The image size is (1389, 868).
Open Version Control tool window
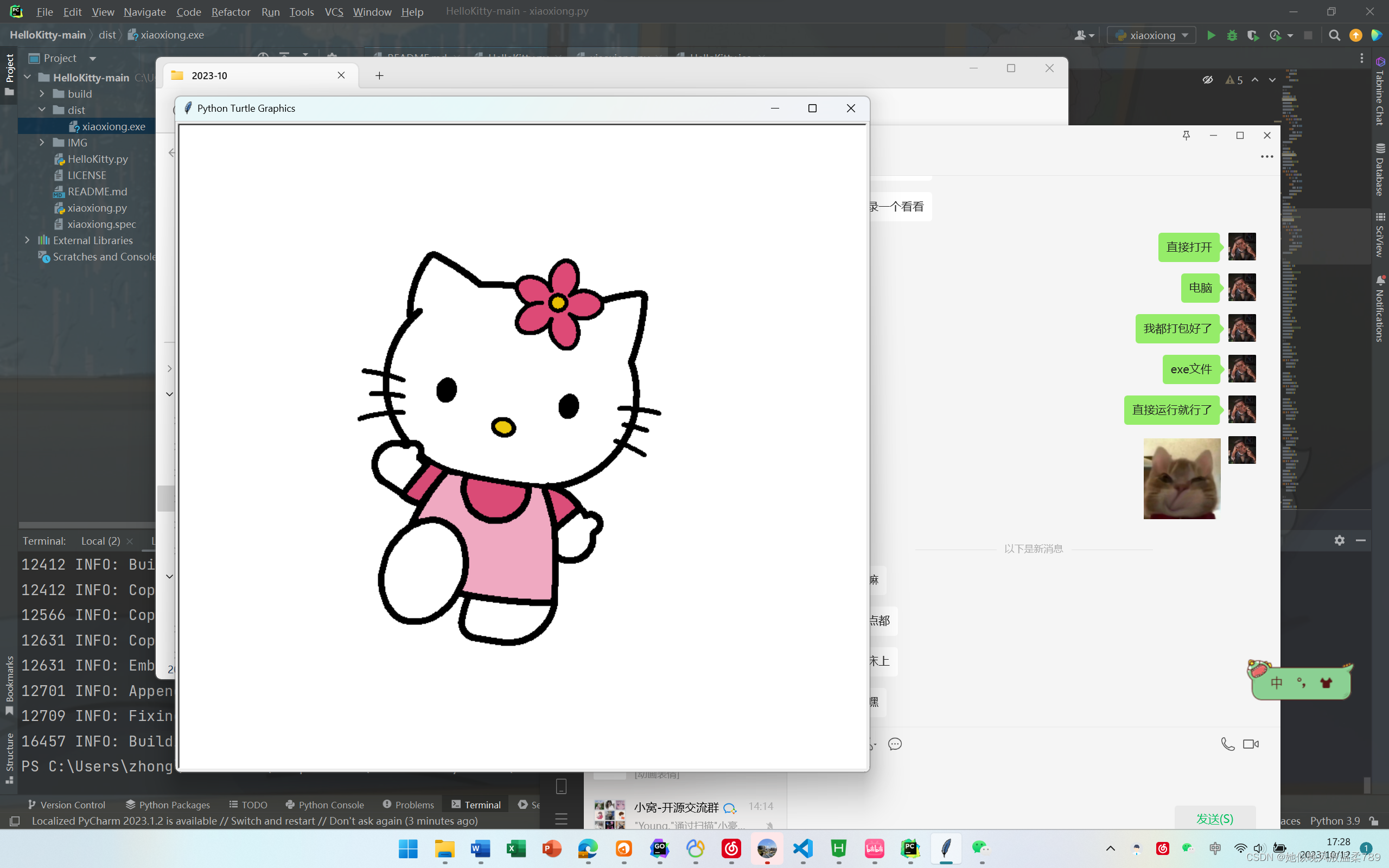(x=67, y=805)
